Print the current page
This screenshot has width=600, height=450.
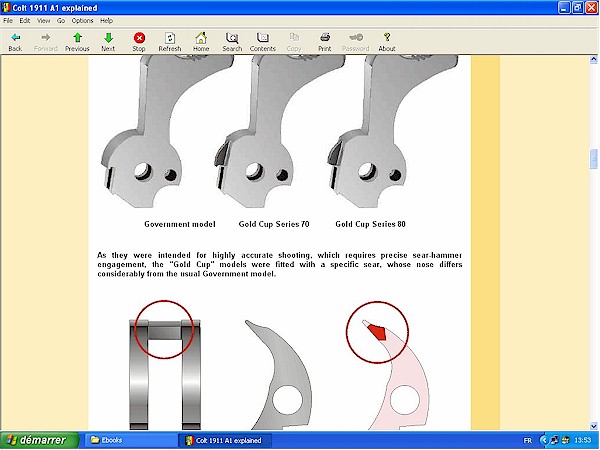pos(324,42)
